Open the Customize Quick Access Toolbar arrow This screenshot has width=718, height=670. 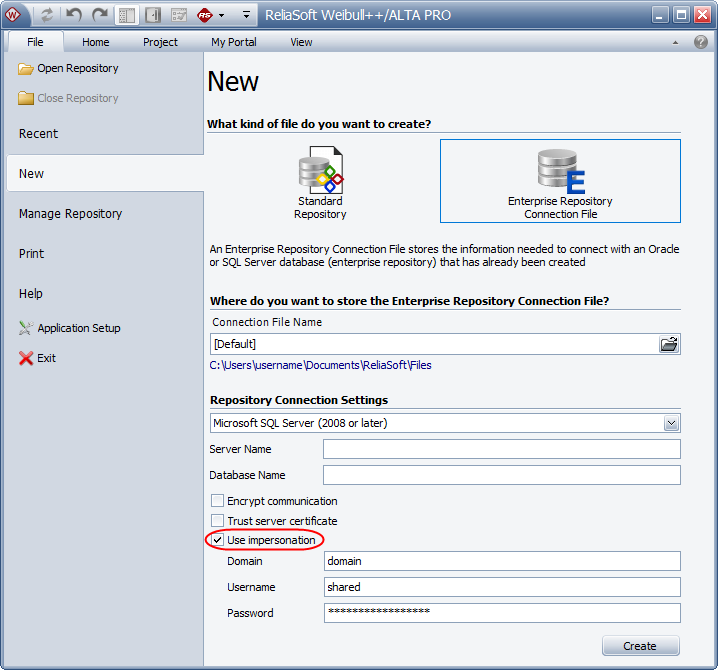tap(247, 15)
